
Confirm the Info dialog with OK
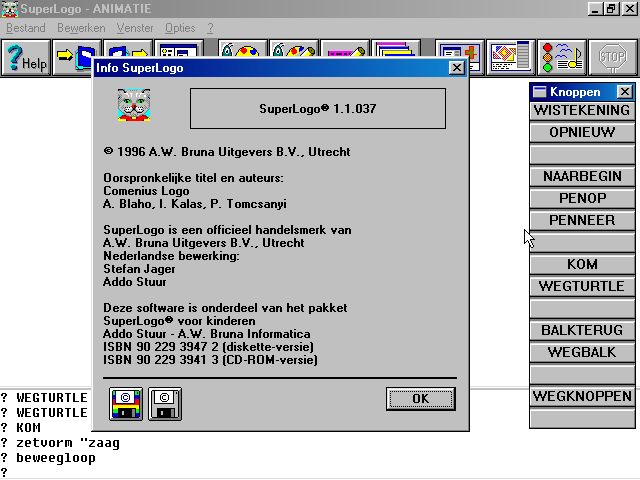pyautogui.click(x=421, y=399)
